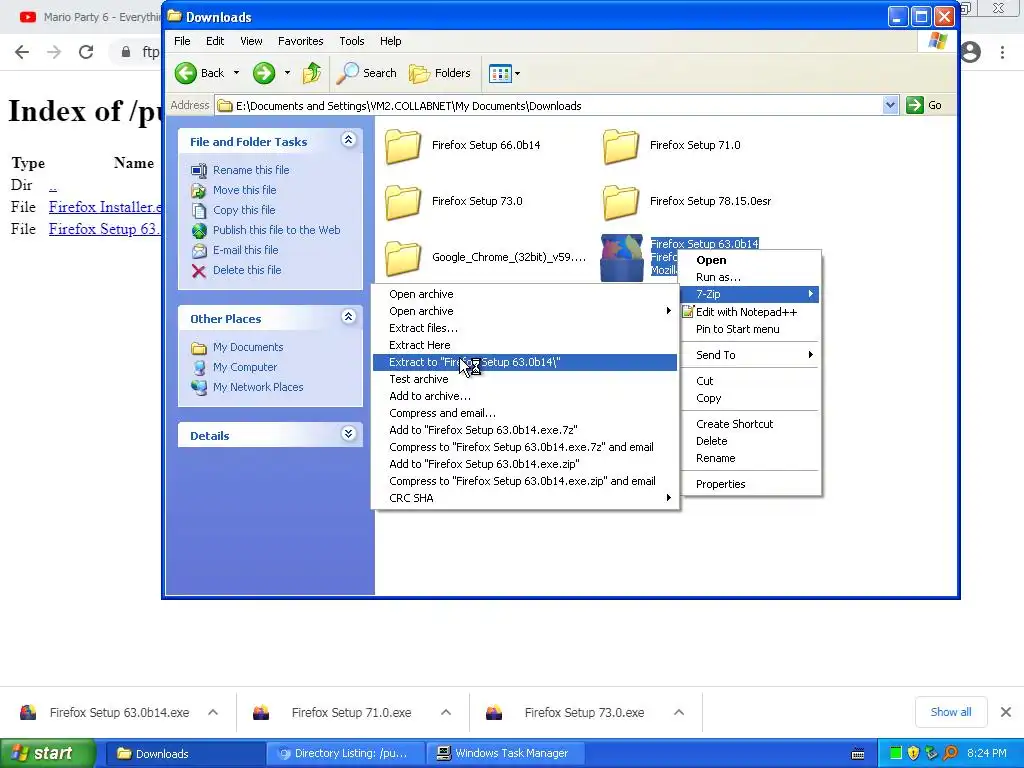
Task: Click Firefox Setup 63.0b14 installer icon
Action: click(x=622, y=258)
